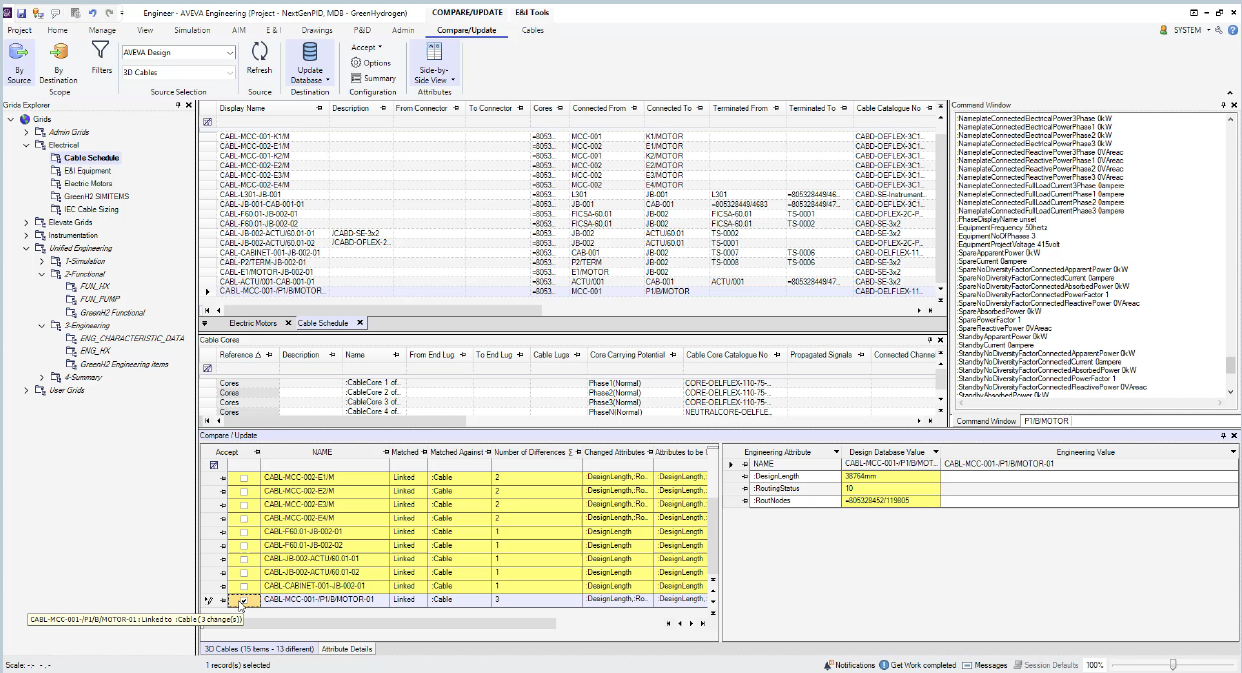Click the Redo arrow in title bar
The image size is (1242, 673).
pyautogui.click(x=108, y=13)
